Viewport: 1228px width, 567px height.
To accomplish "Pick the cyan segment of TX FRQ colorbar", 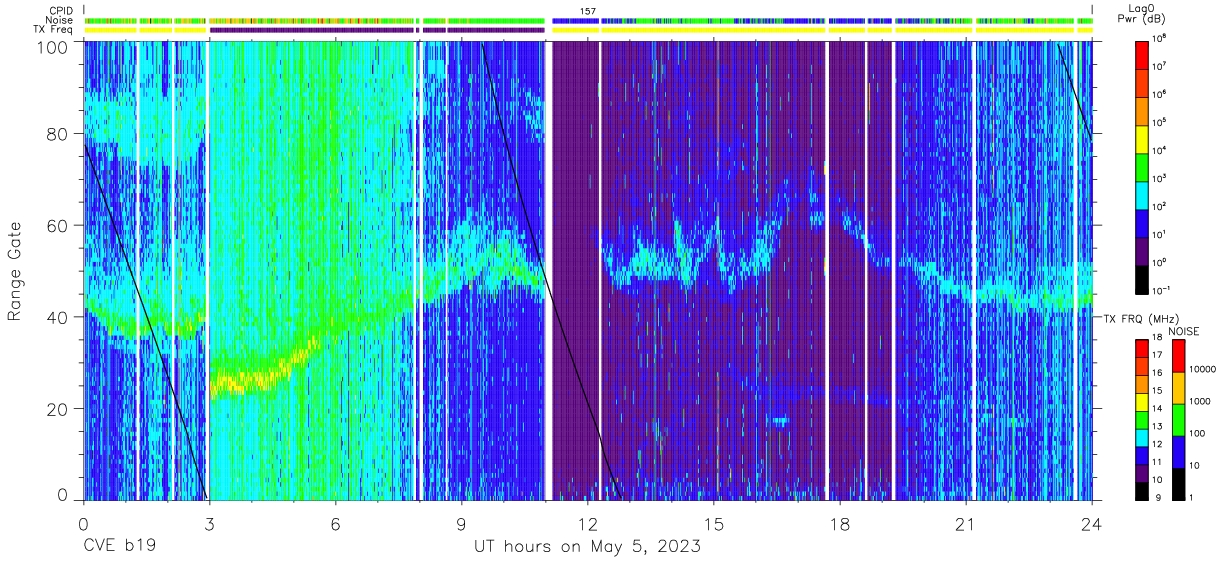I will pyautogui.click(x=1141, y=437).
